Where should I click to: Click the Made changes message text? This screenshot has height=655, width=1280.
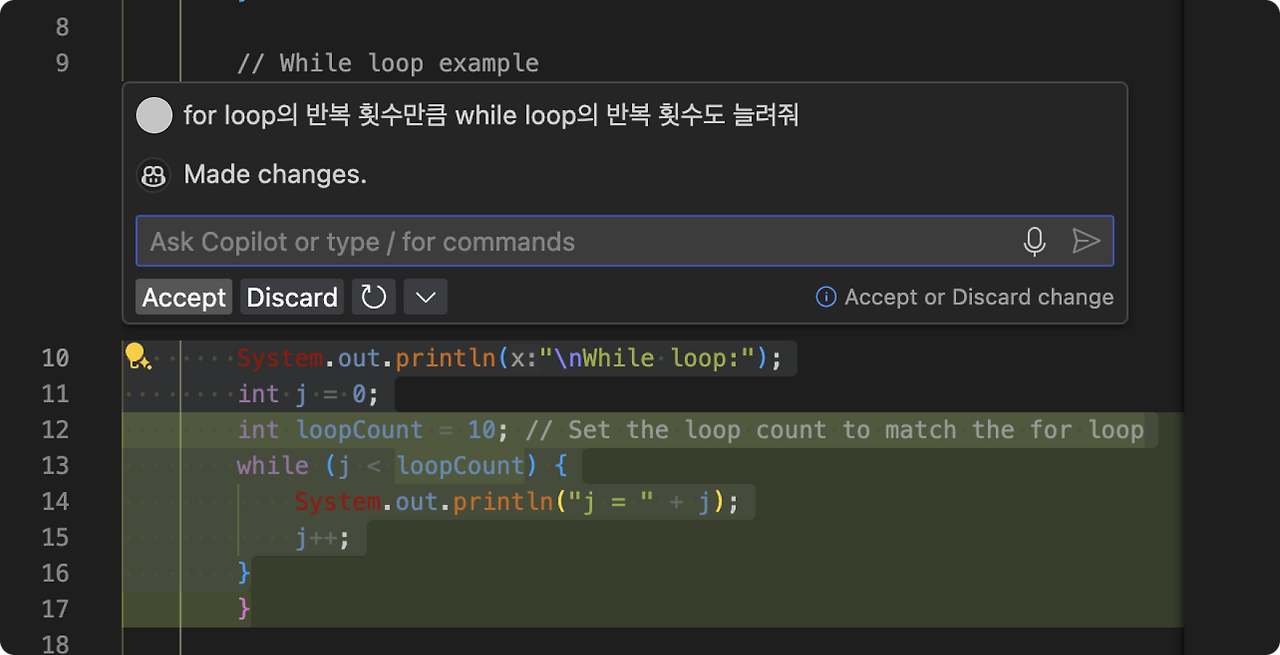click(x=276, y=174)
